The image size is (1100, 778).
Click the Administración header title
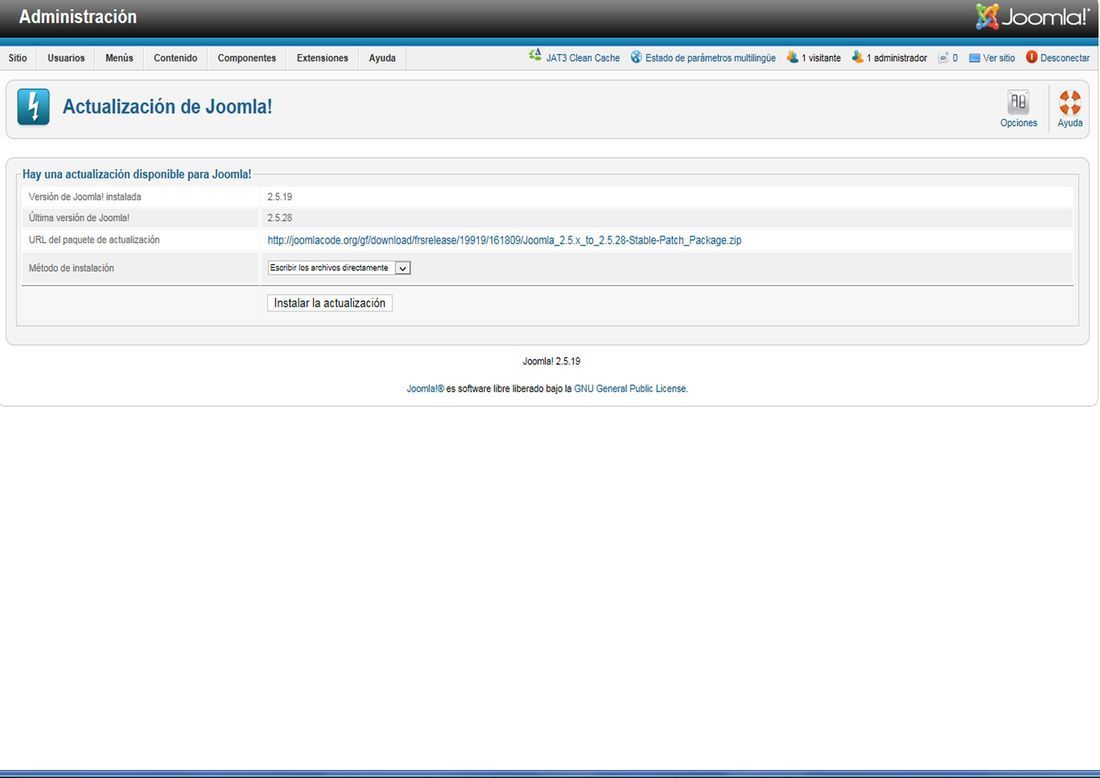pyautogui.click(x=78, y=17)
